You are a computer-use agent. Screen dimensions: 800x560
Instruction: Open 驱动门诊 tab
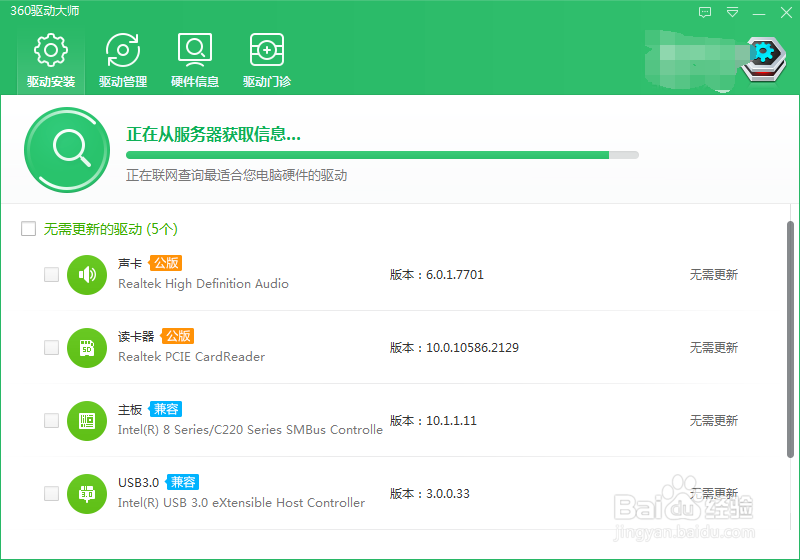coord(267,60)
